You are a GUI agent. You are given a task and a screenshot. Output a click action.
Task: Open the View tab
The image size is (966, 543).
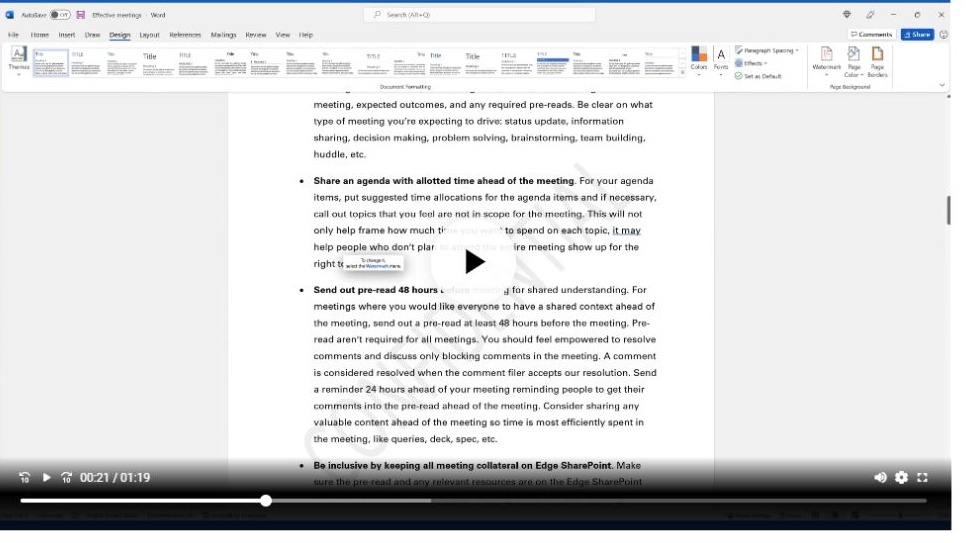[x=283, y=35]
